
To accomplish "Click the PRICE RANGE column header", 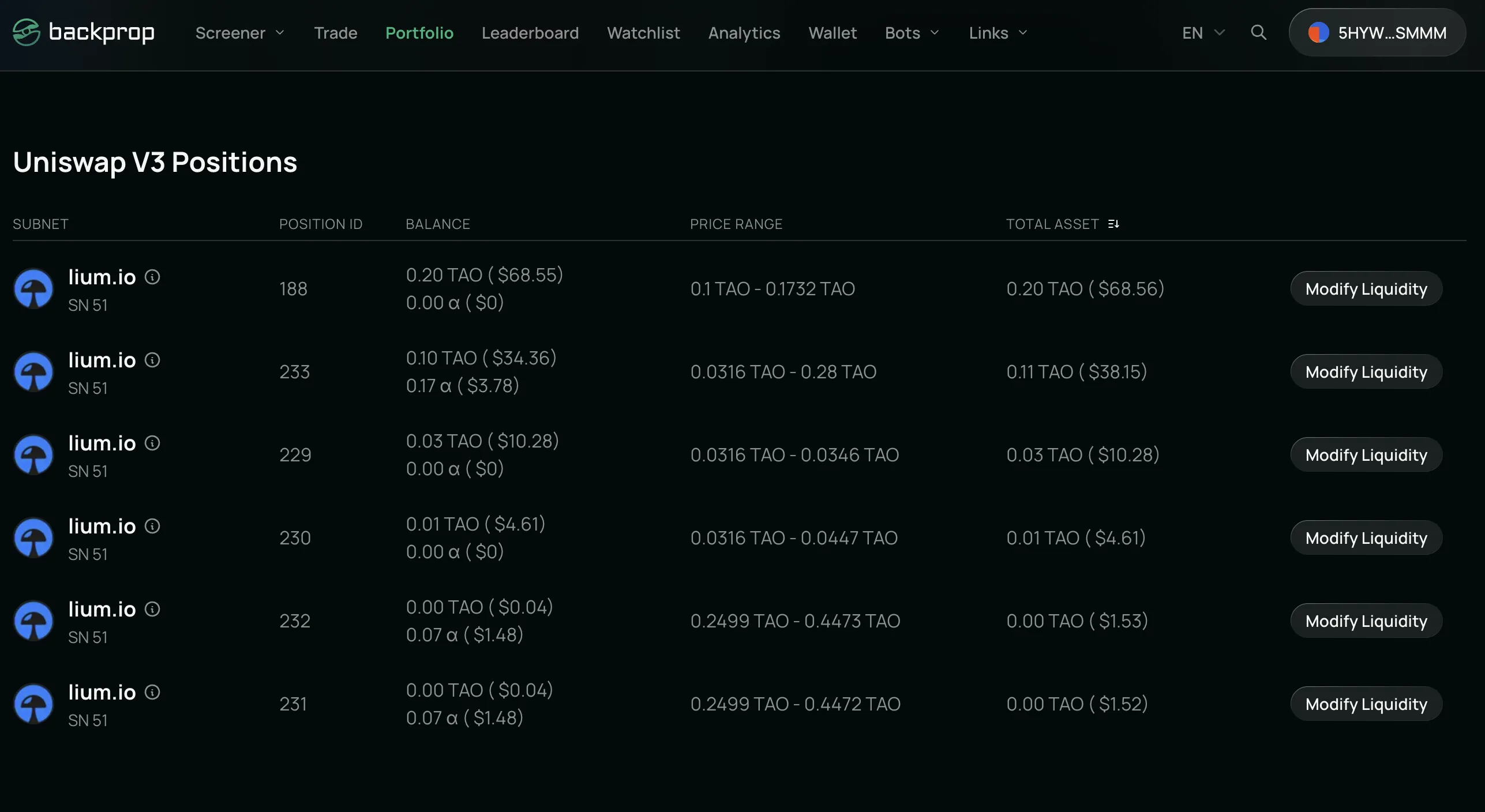I will 736,224.
